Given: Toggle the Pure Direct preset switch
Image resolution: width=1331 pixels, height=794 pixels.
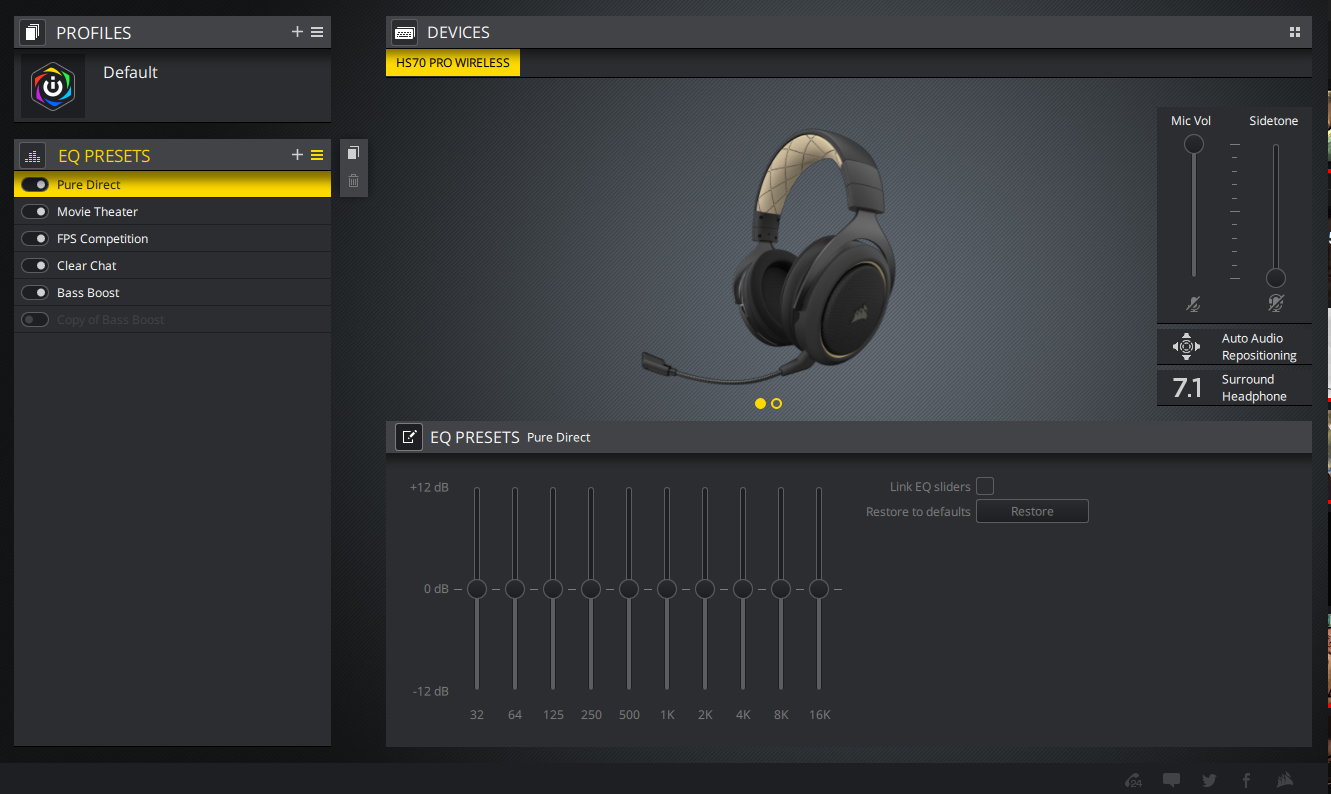Looking at the screenshot, I should coord(35,184).
